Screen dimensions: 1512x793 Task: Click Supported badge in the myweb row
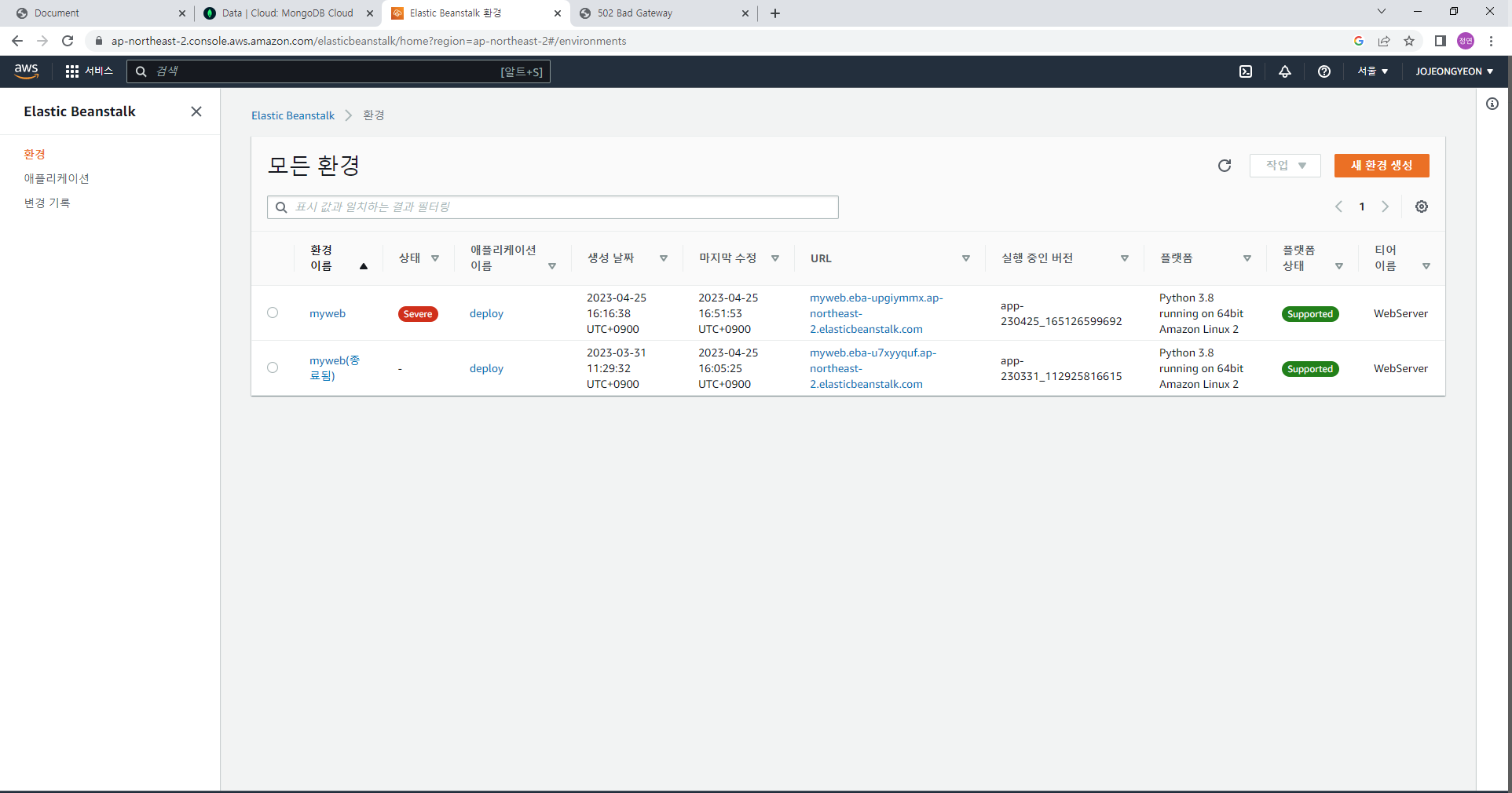[1310, 314]
